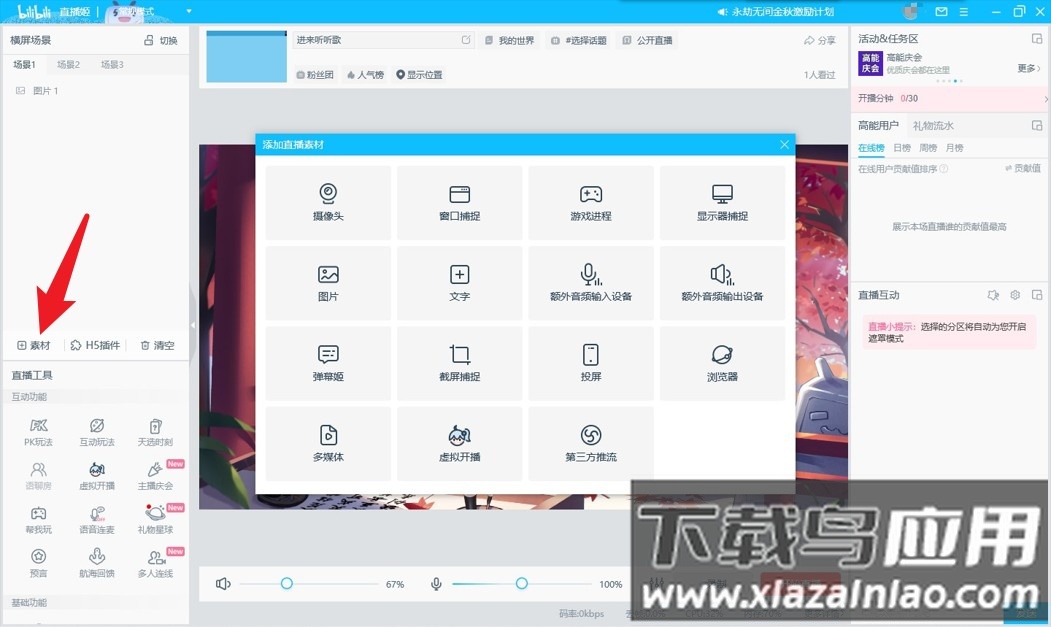Select 显示器捕捉 display capture

pyautogui.click(x=722, y=202)
